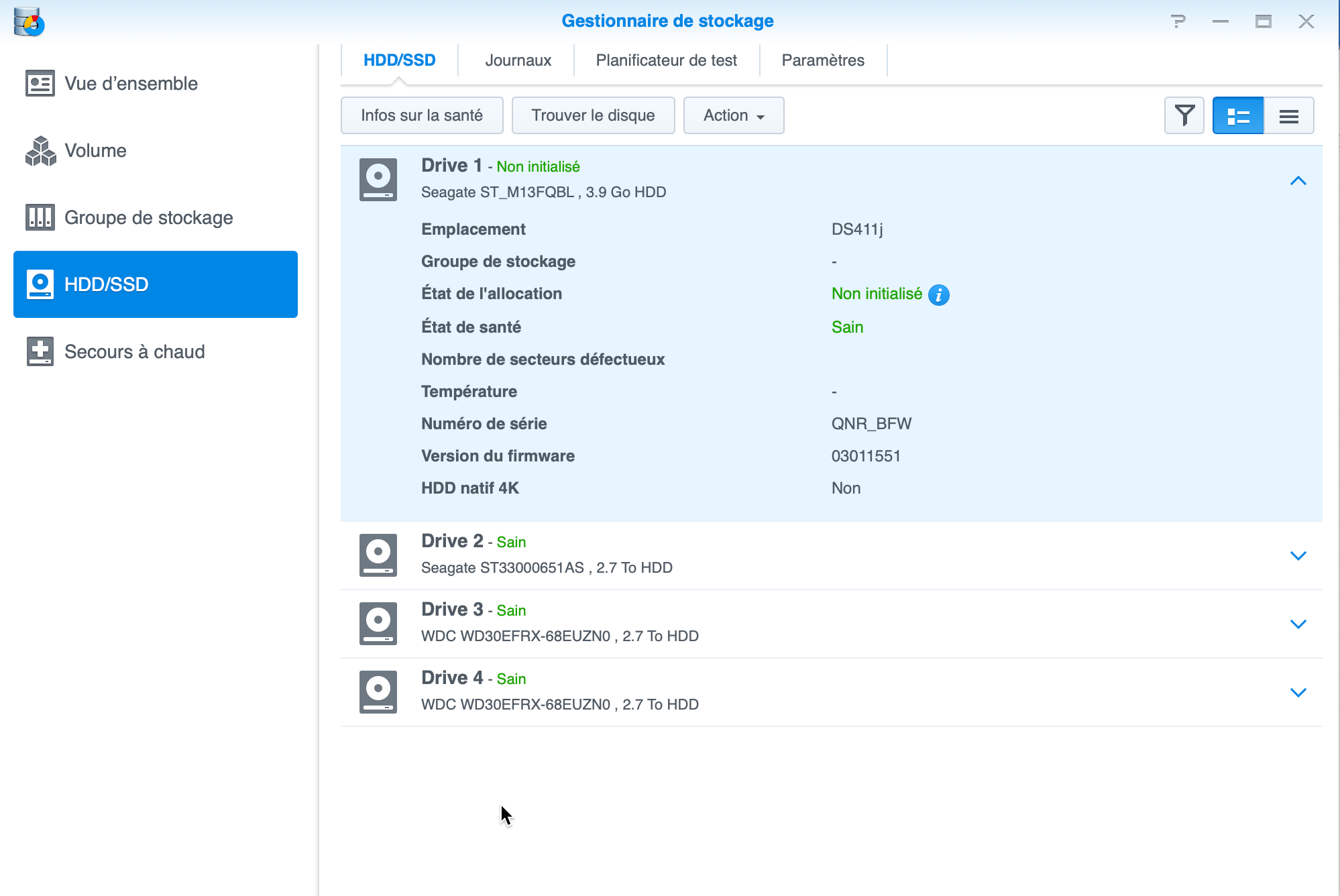Expand Drive 3 details chevron

click(x=1298, y=624)
